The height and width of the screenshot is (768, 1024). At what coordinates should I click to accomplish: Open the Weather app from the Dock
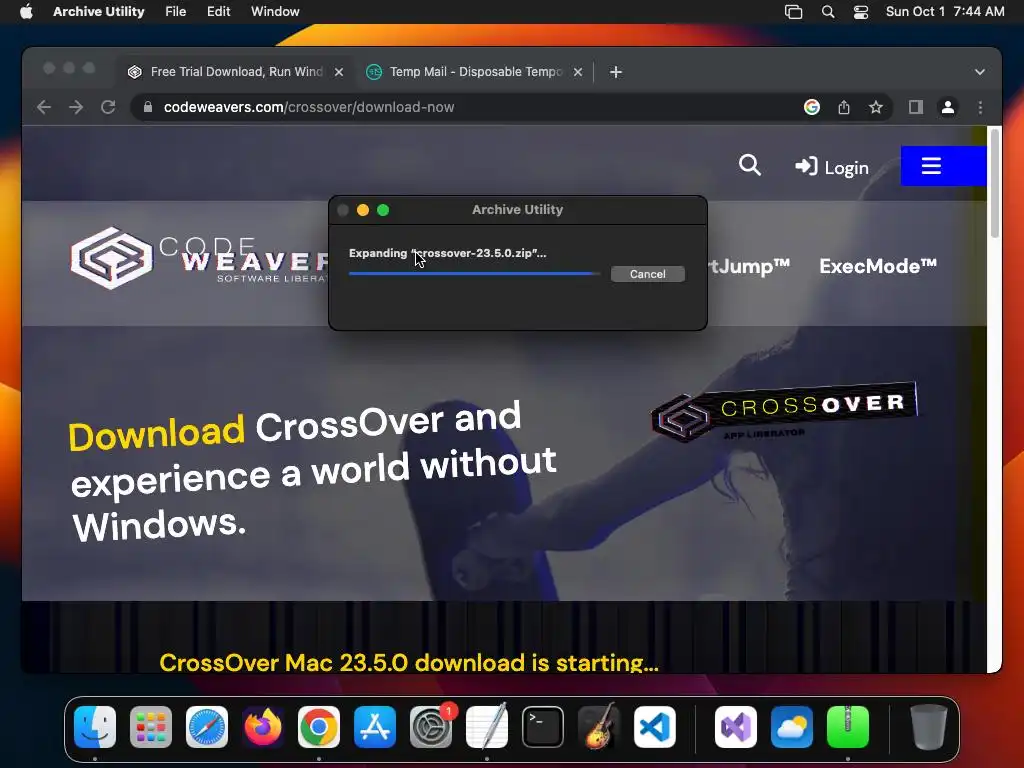pyautogui.click(x=792, y=727)
